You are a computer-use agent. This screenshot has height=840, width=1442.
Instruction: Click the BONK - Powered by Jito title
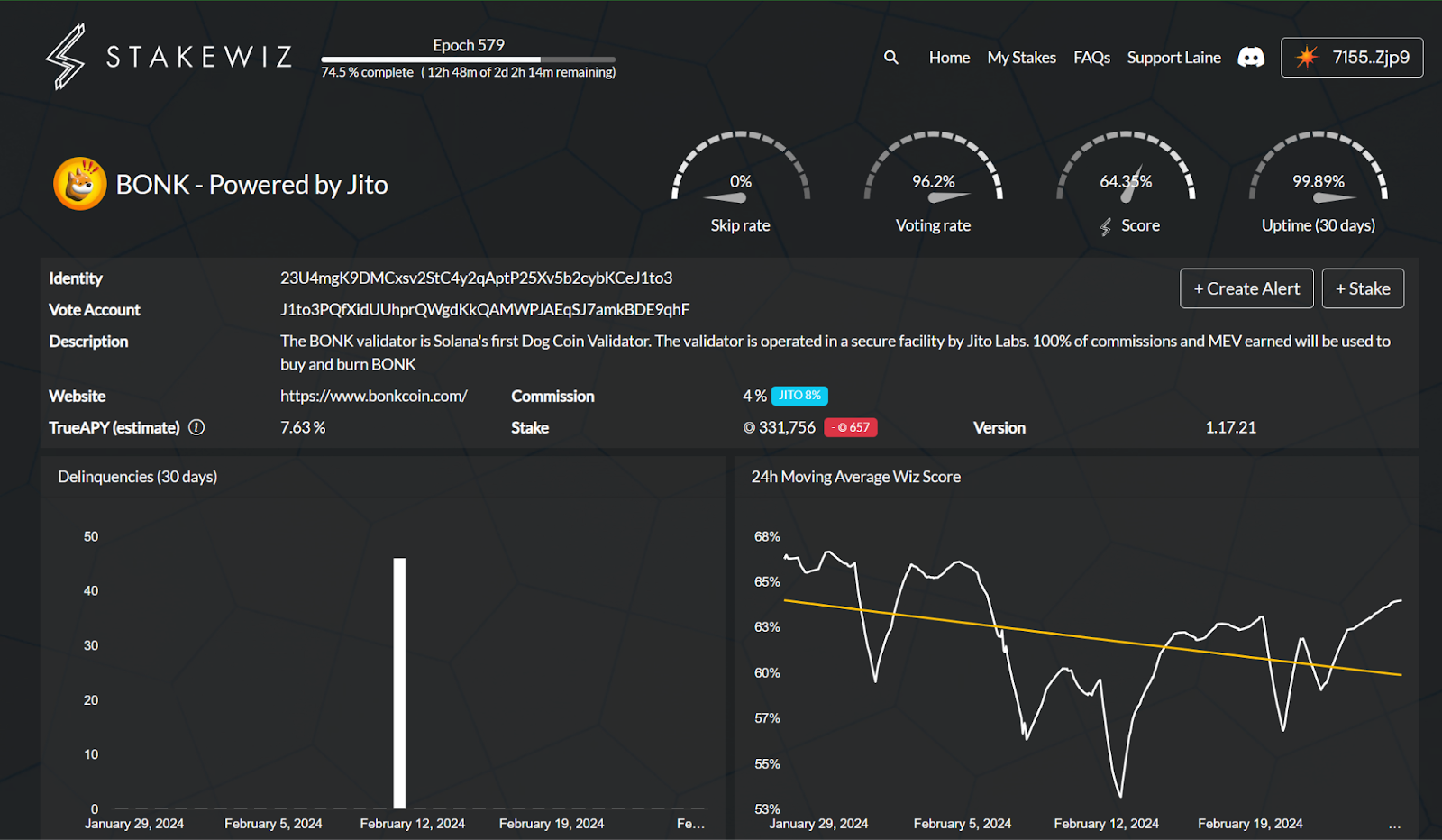click(x=252, y=185)
